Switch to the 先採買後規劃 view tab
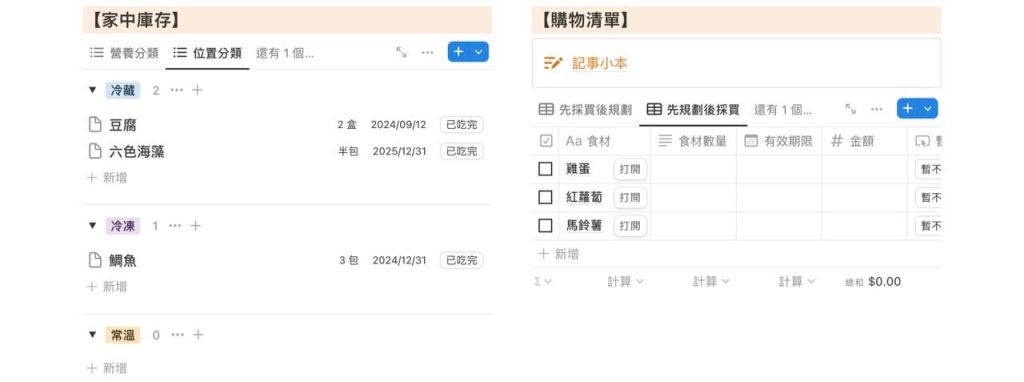 585,110
